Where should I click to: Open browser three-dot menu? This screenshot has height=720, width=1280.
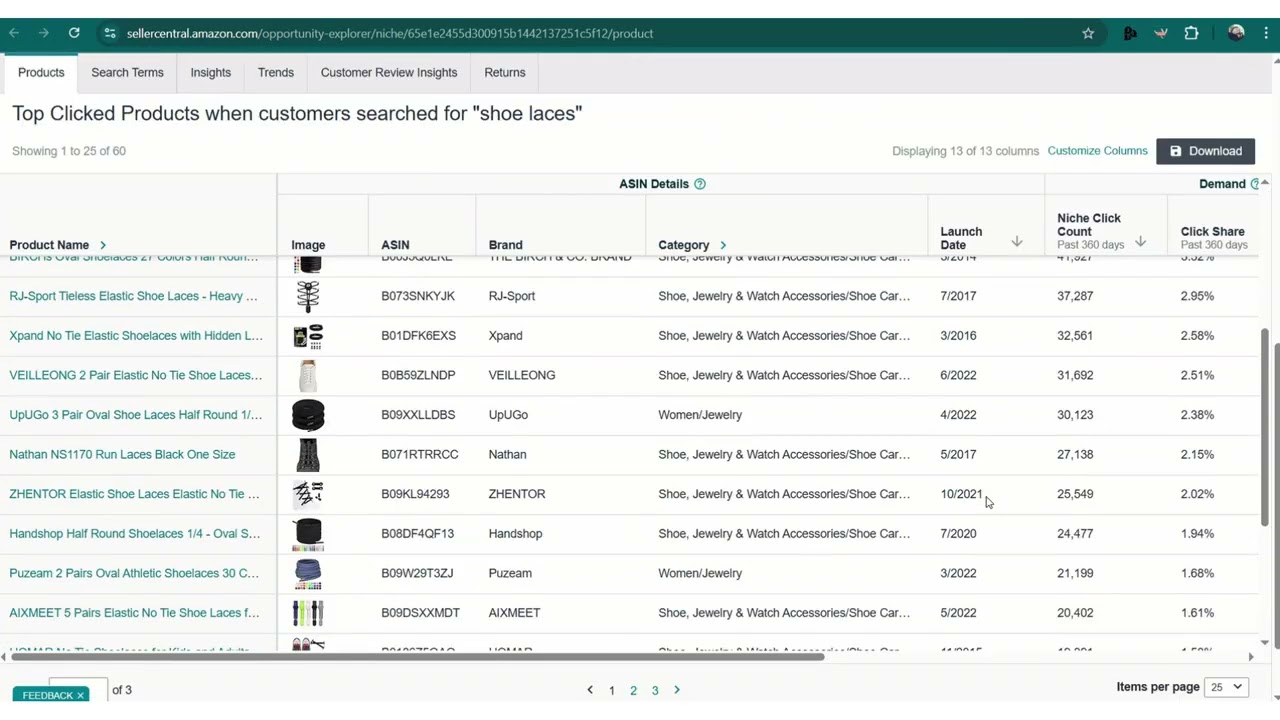click(x=1267, y=33)
